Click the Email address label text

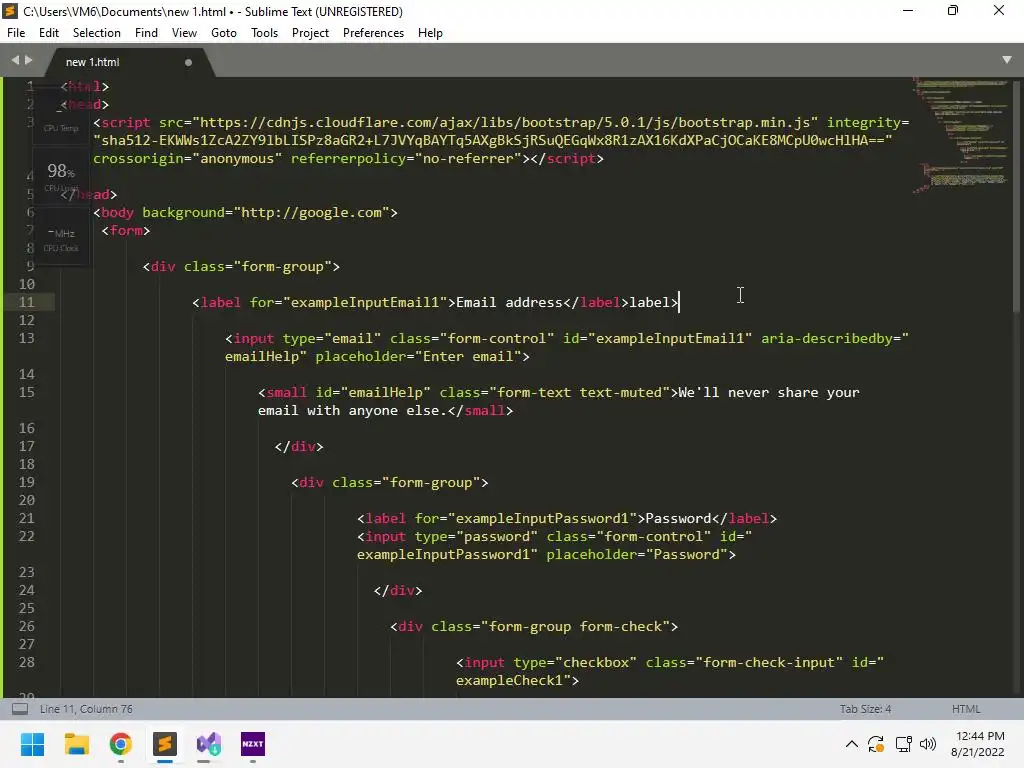509,302
